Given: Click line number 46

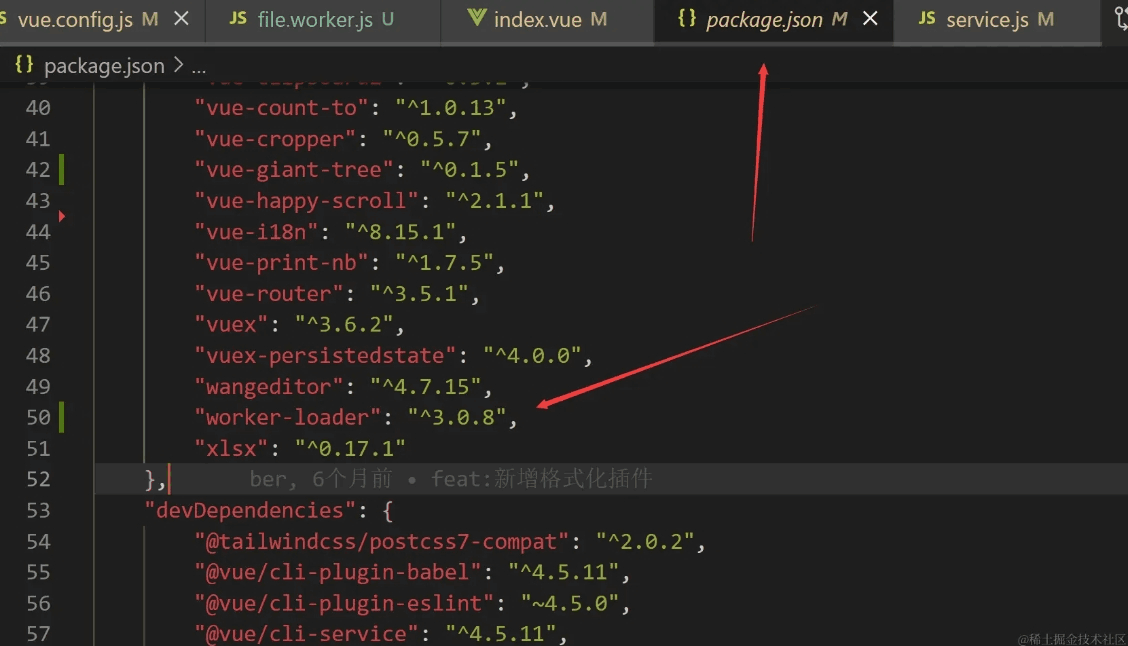Looking at the screenshot, I should point(38,294).
